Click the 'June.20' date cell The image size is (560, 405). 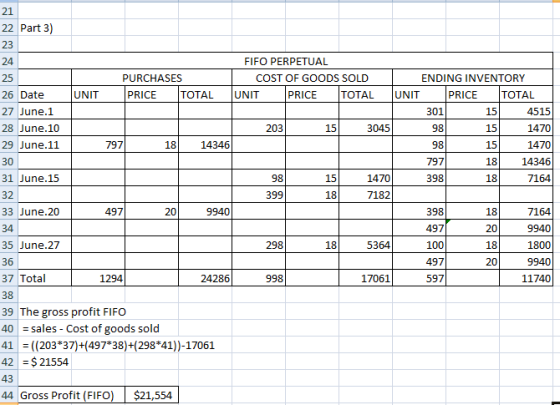44,211
